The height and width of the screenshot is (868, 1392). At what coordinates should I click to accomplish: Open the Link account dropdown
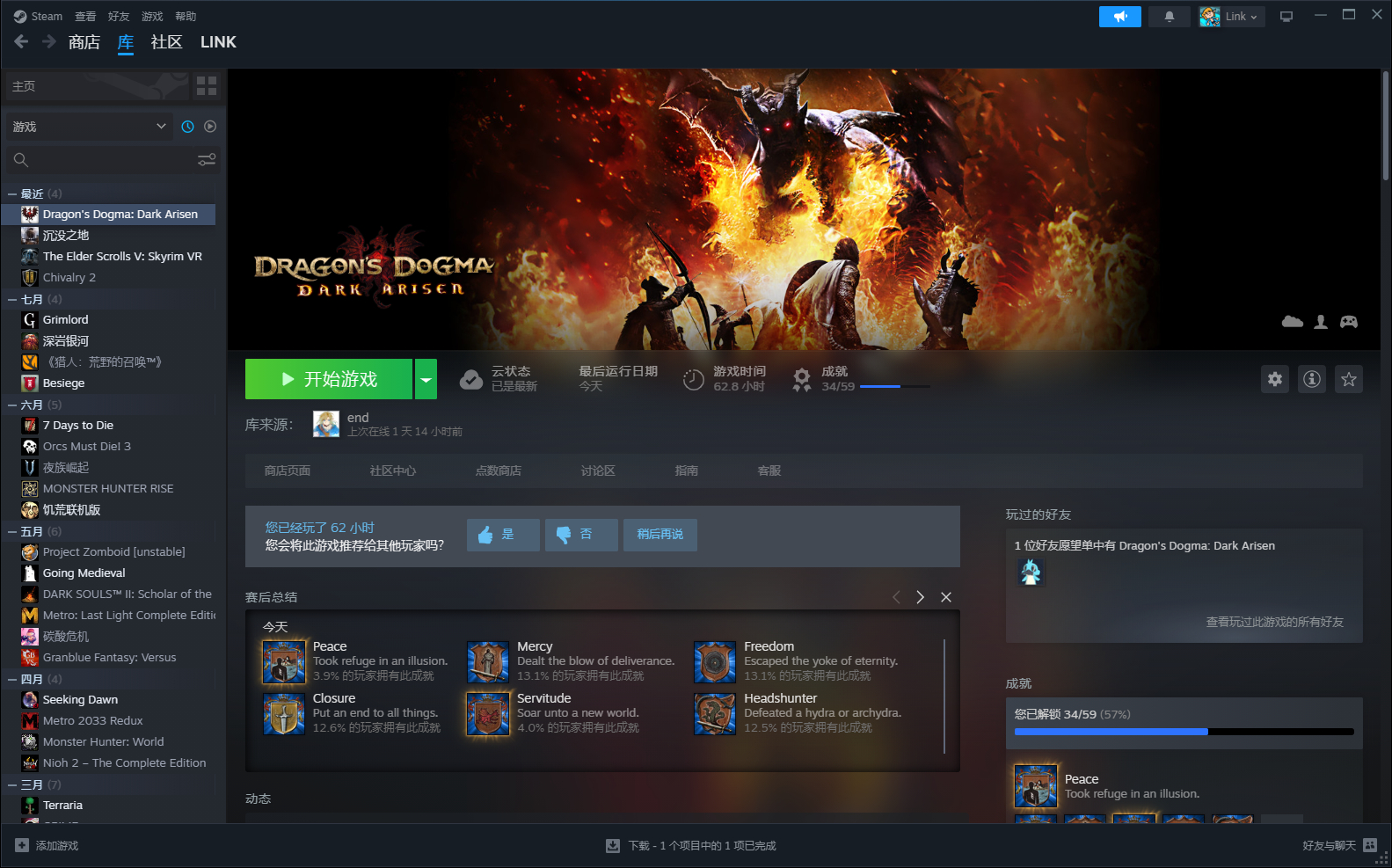(1232, 17)
